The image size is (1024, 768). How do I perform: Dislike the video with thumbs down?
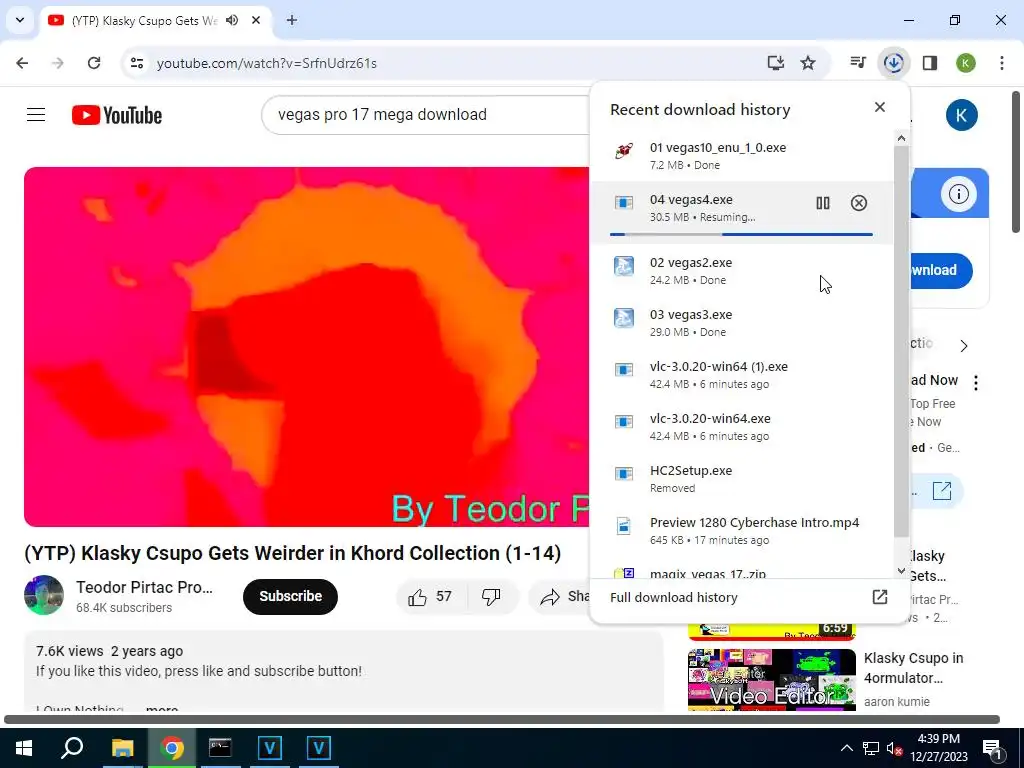point(490,596)
